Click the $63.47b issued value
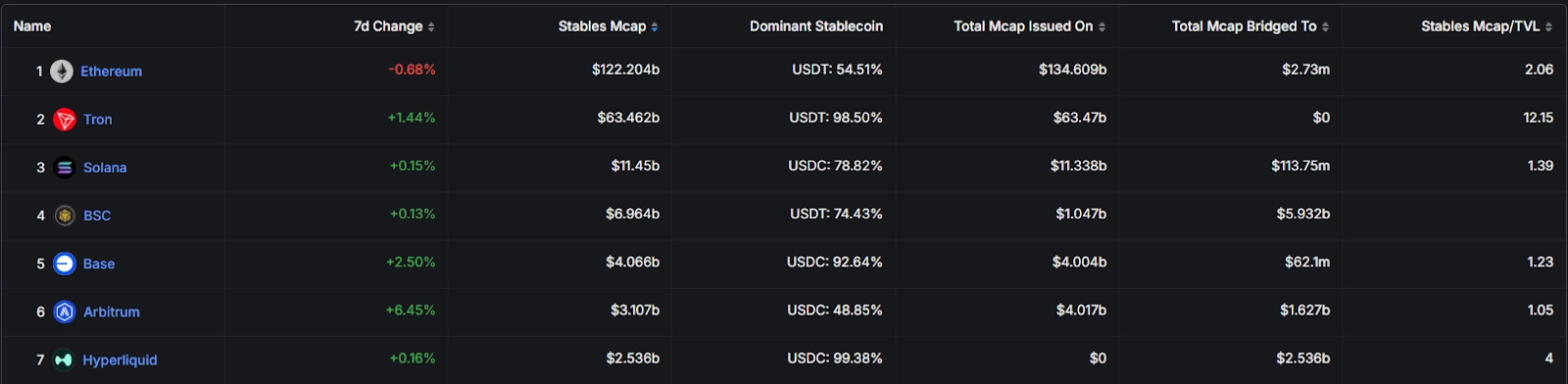The height and width of the screenshot is (384, 1568). coord(1080,118)
